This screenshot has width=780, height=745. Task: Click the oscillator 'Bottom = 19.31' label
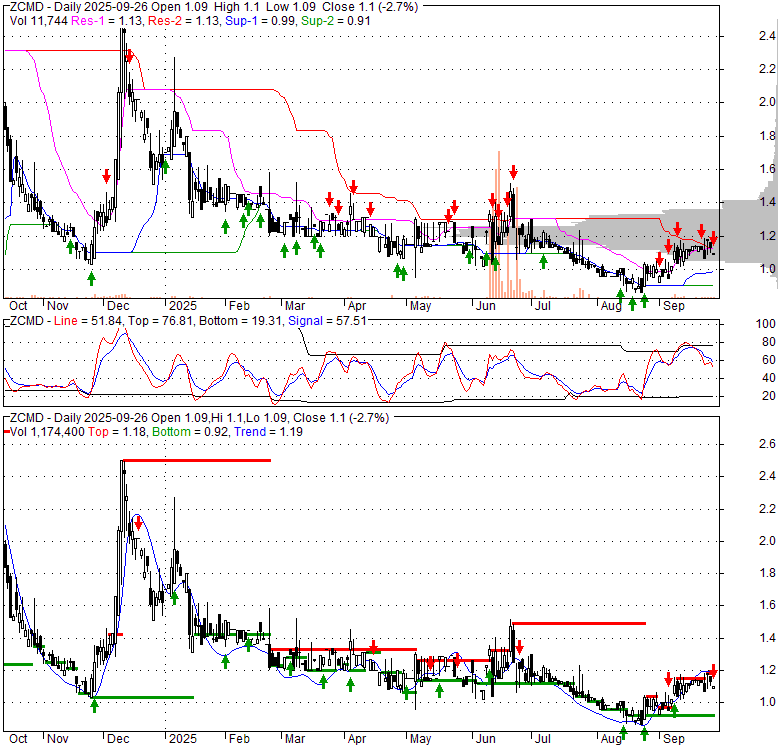point(241,321)
